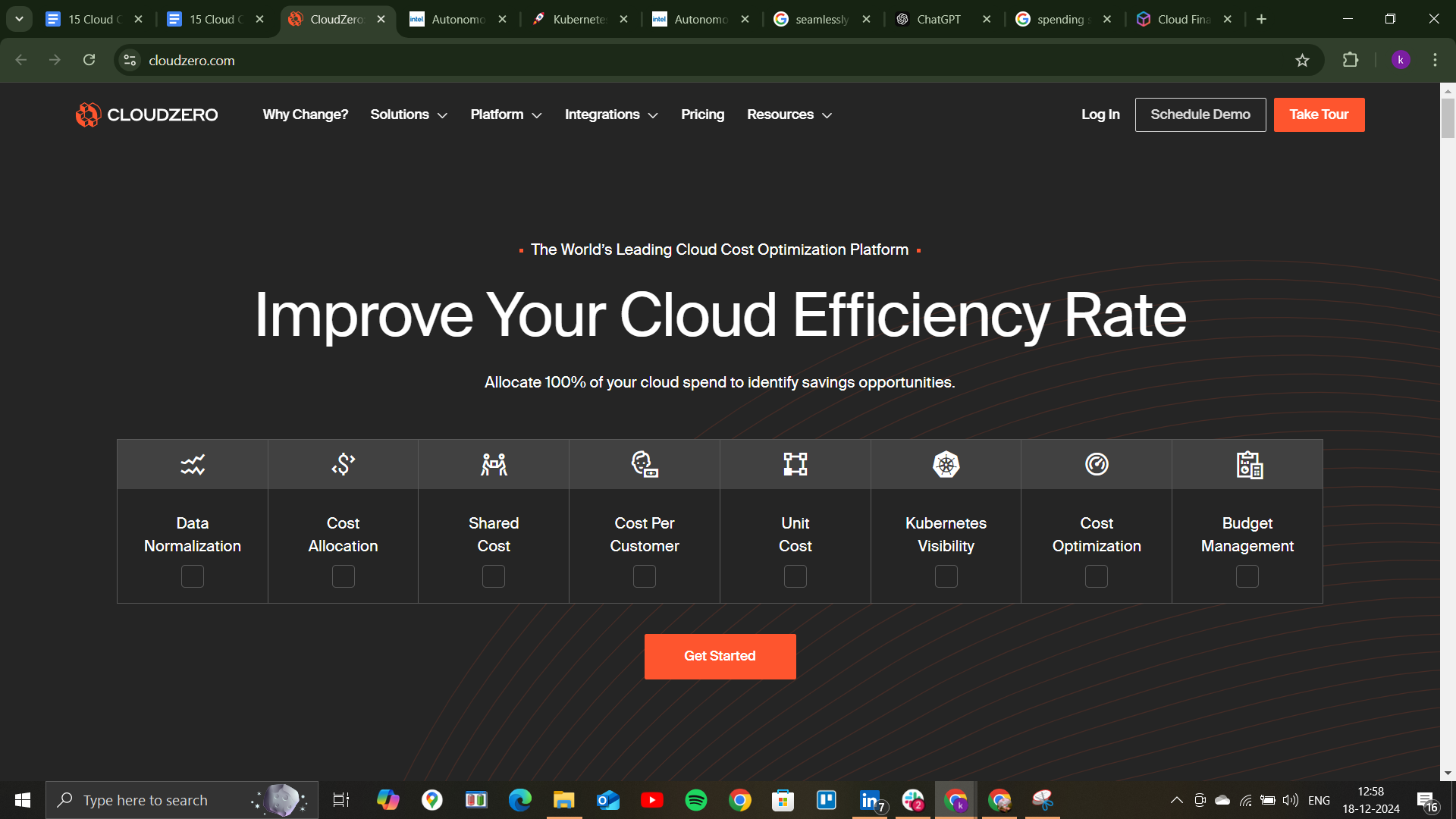Click the Unit Cost icon
Image resolution: width=1456 pixels, height=819 pixels.
coord(795,464)
